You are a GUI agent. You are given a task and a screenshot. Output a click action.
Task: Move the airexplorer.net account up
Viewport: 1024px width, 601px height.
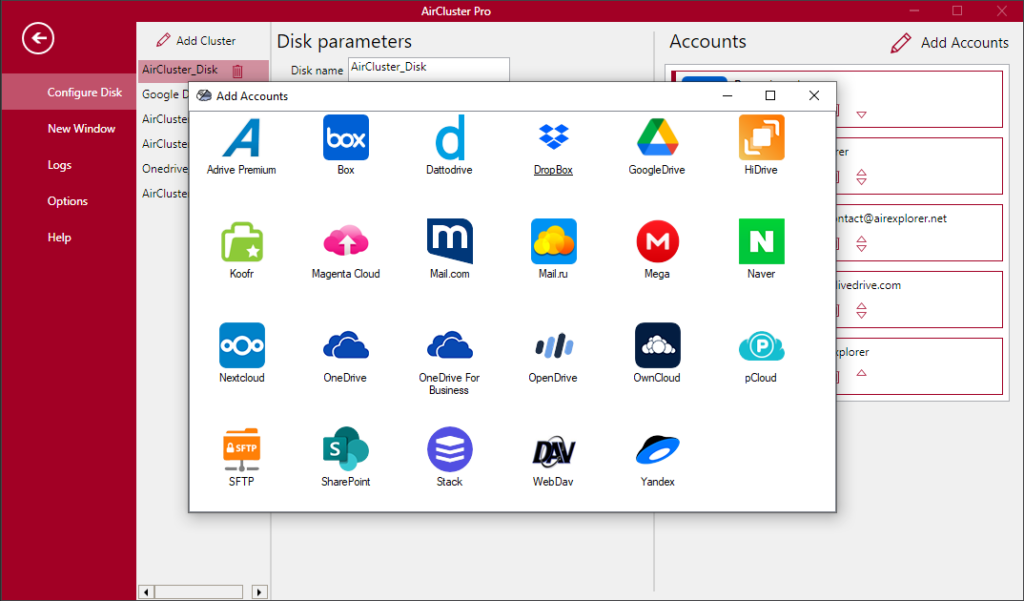[x=861, y=240]
